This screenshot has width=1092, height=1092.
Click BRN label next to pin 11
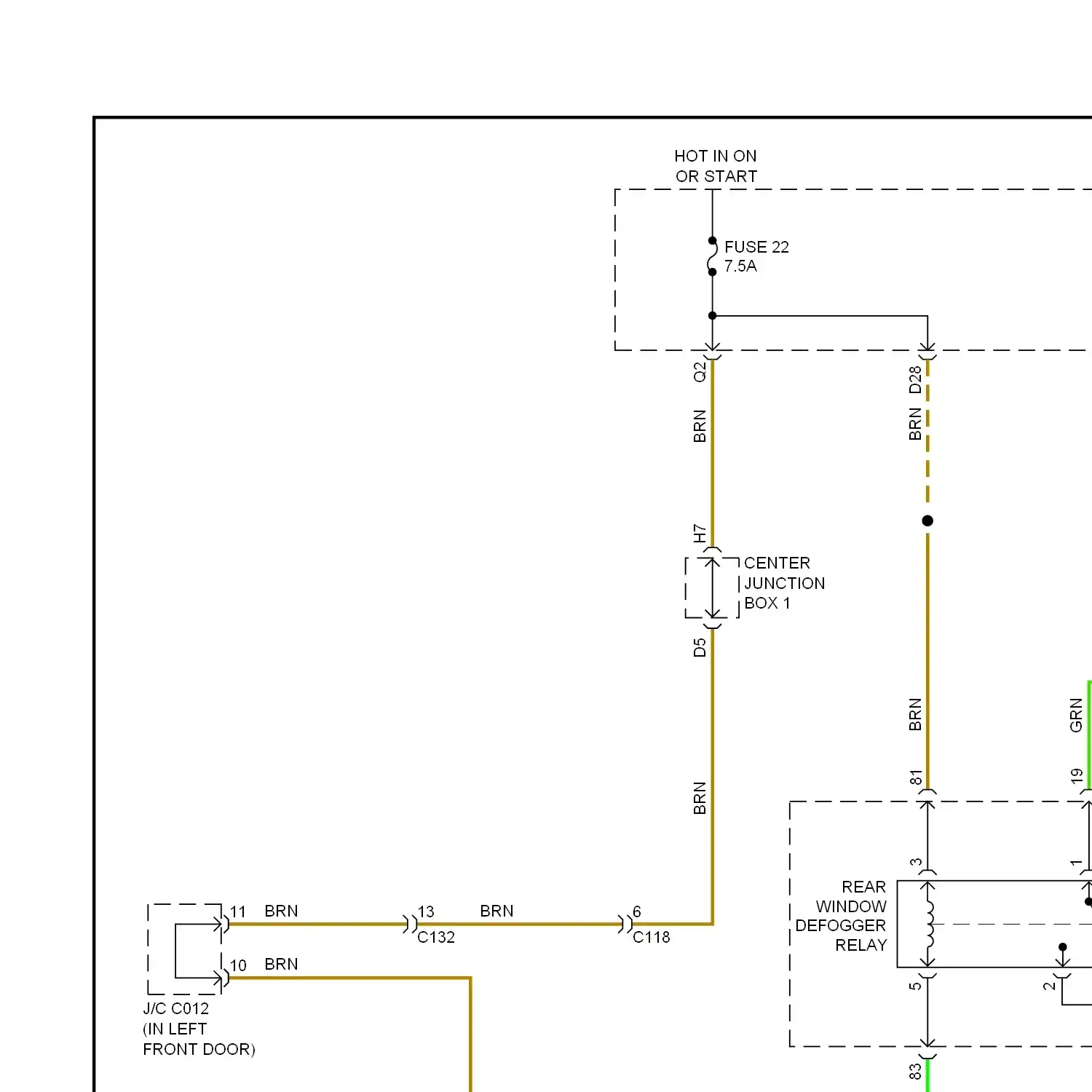point(281,911)
